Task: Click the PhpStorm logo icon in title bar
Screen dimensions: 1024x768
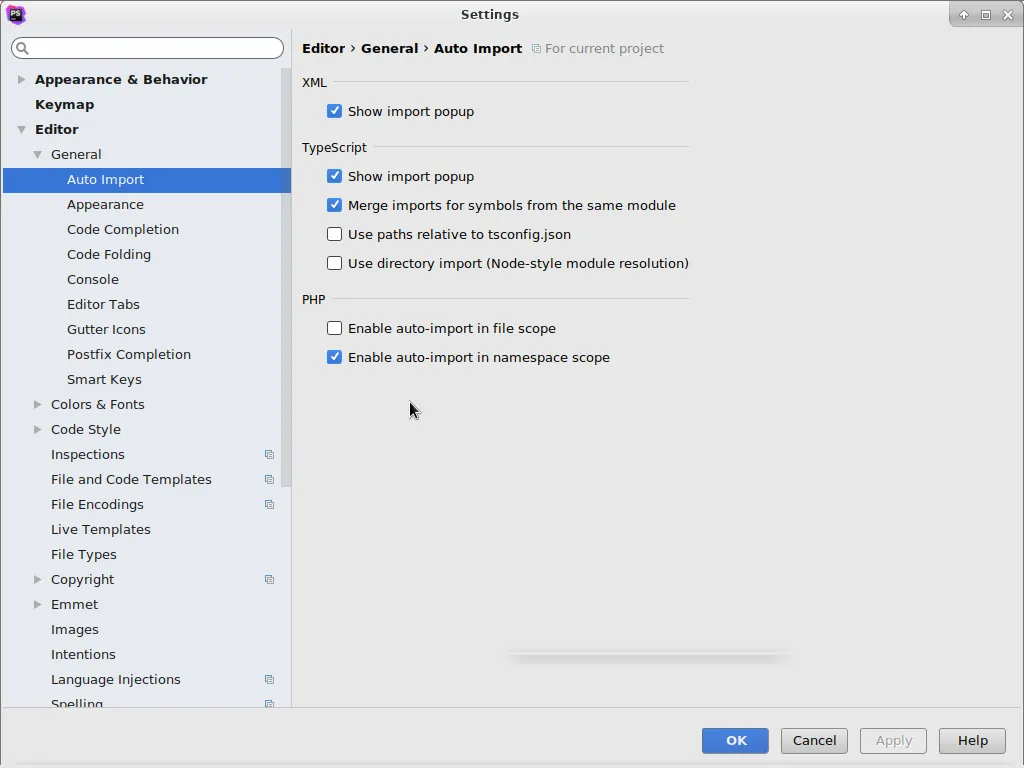Action: pyautogui.click(x=15, y=14)
